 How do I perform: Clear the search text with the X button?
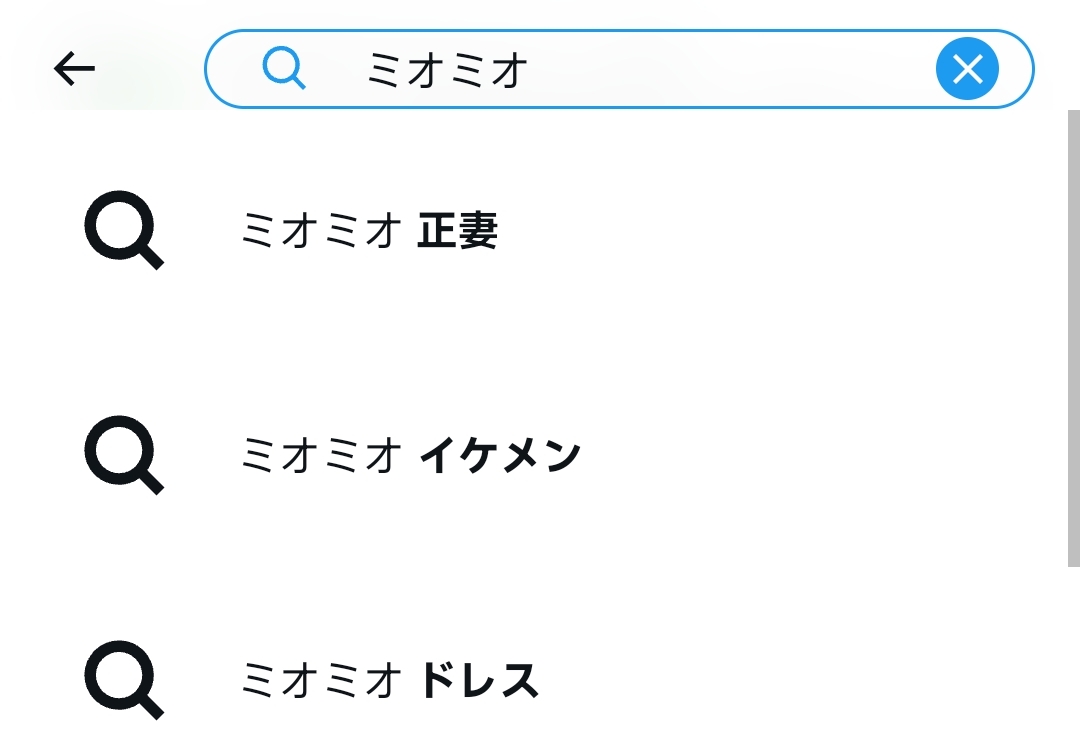[x=967, y=69]
